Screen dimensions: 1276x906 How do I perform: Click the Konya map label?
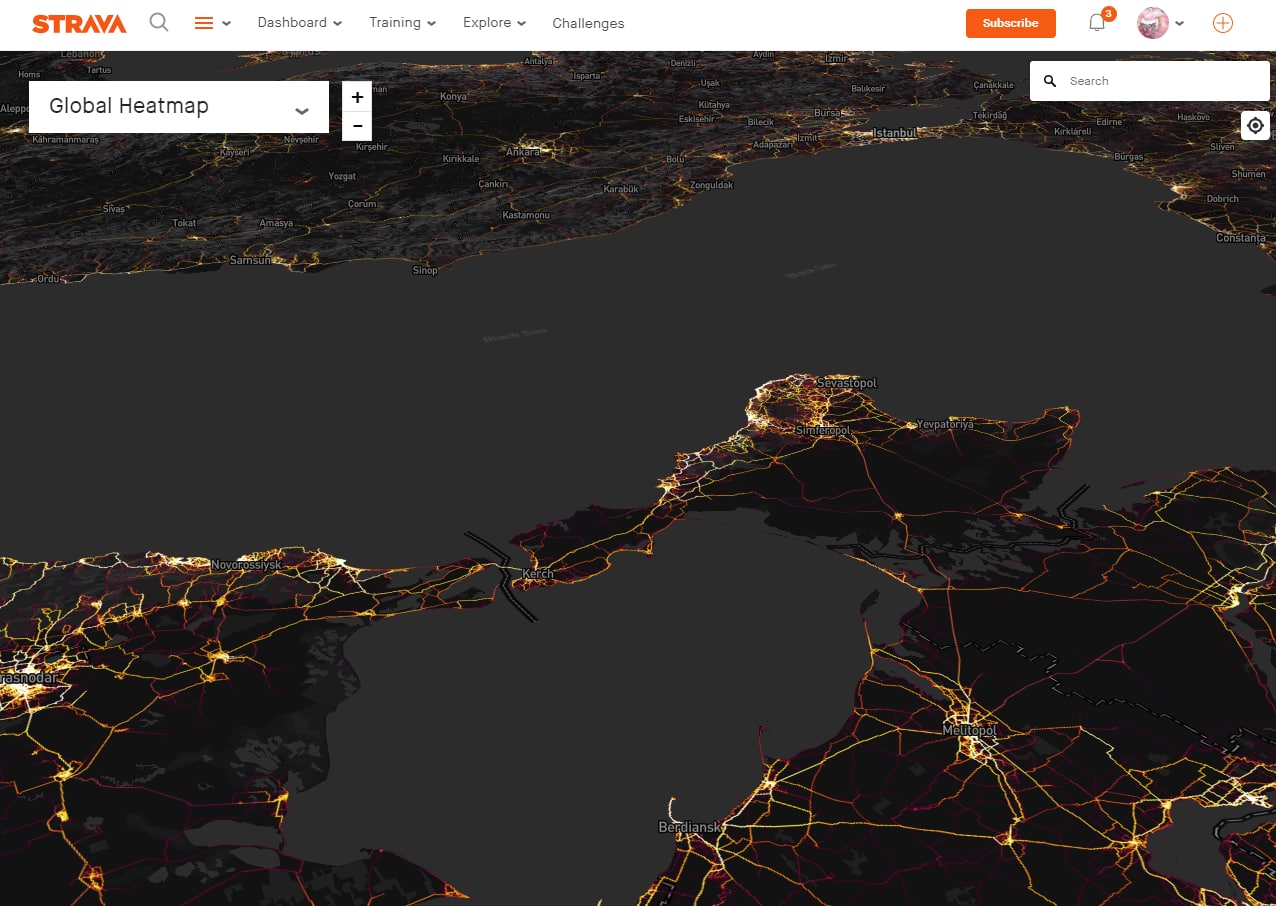point(454,97)
